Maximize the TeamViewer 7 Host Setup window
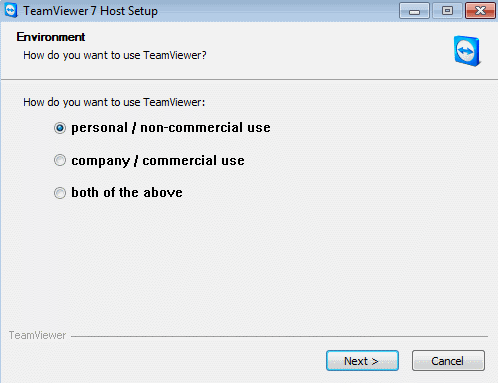This screenshot has height=383, width=498. pyautogui.click(x=447, y=11)
